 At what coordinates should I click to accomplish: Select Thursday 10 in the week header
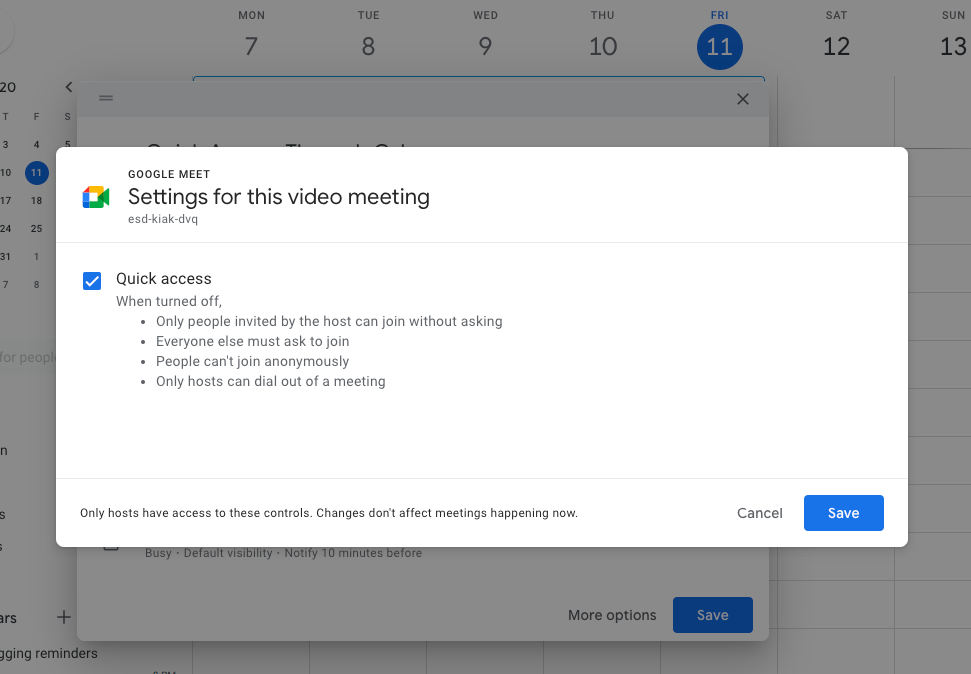602,47
